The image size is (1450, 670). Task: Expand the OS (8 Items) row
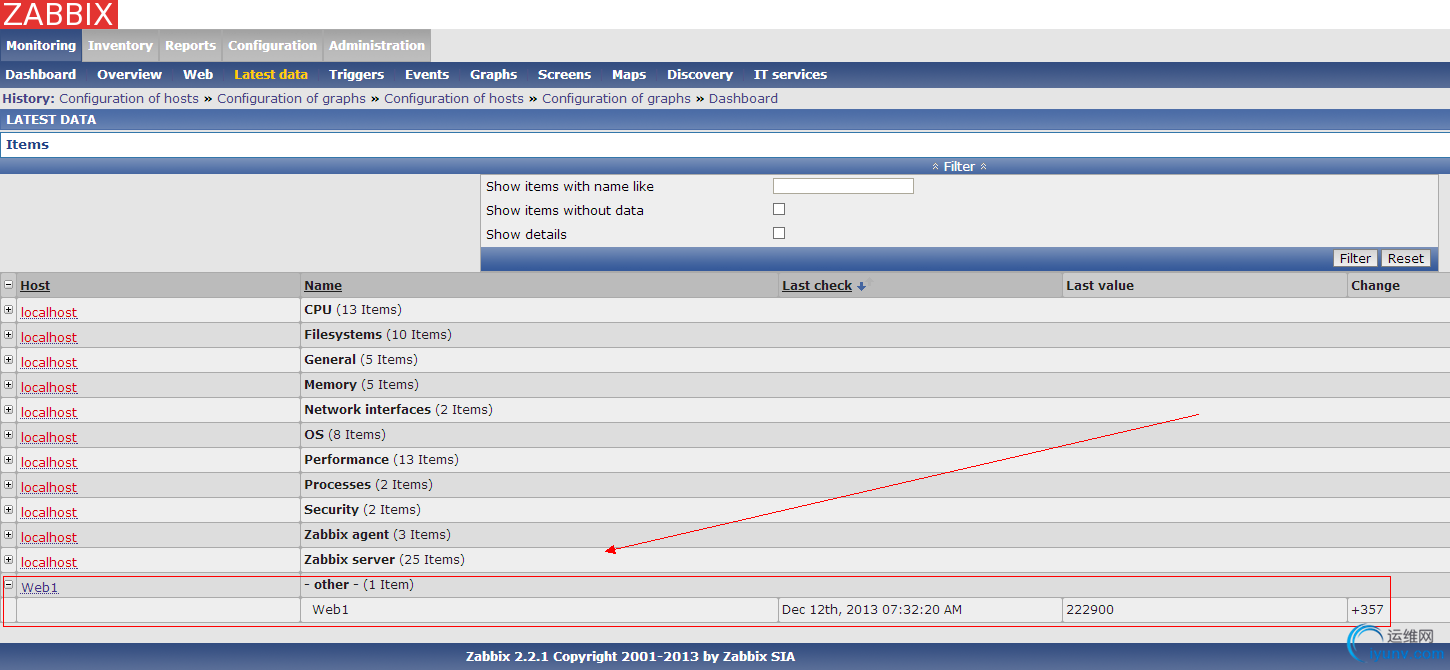coord(9,435)
